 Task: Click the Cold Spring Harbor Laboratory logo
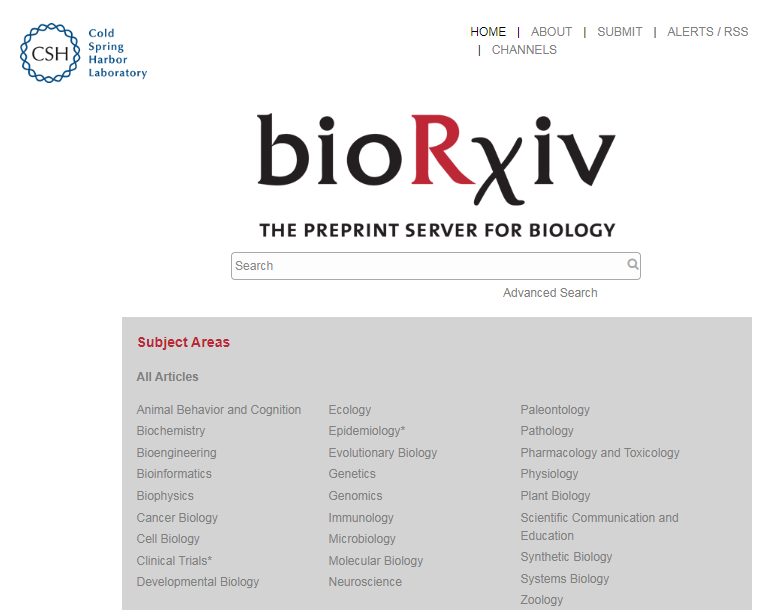(83, 53)
